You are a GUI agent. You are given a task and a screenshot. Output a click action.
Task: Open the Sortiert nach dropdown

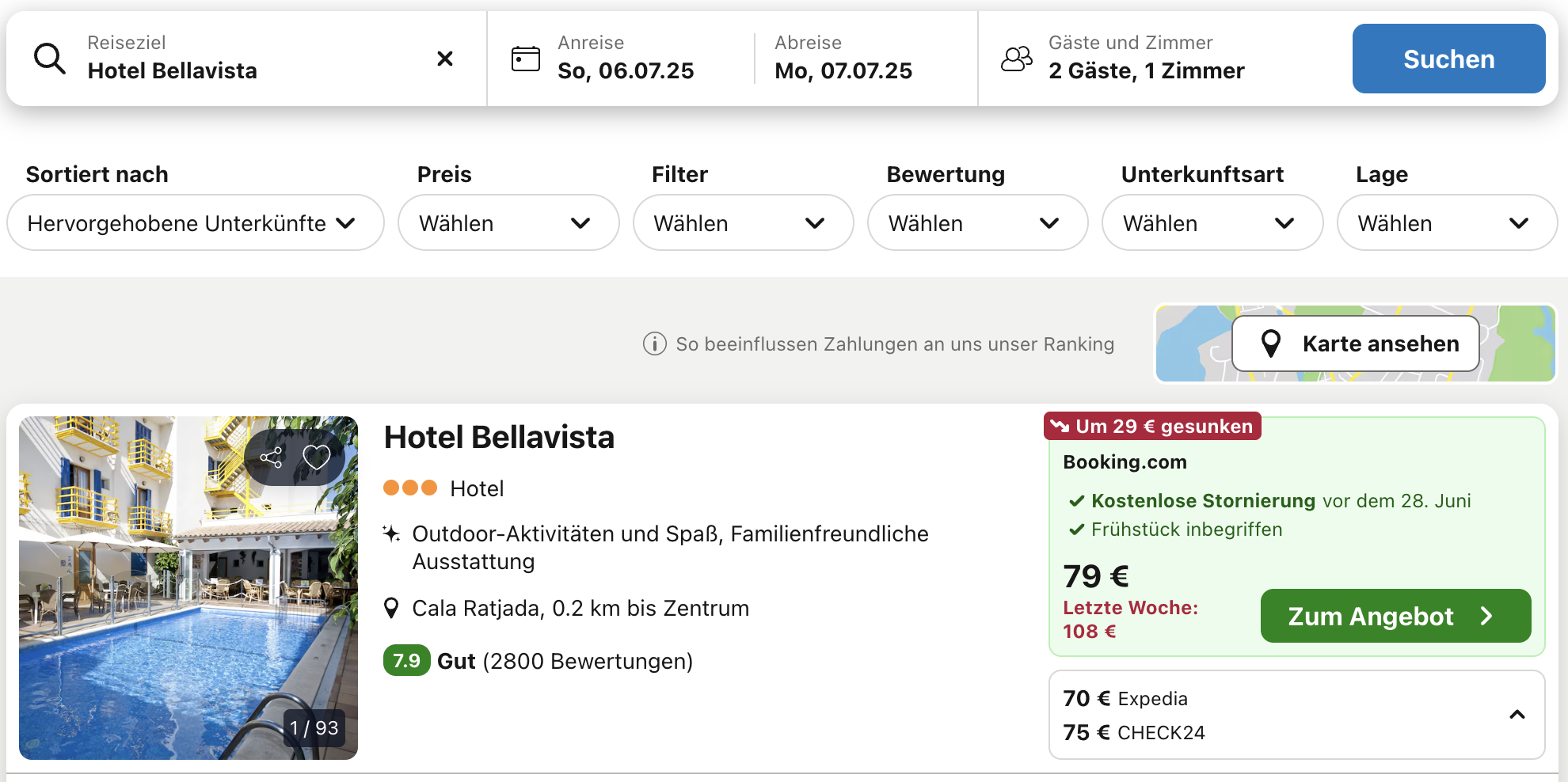(x=196, y=223)
